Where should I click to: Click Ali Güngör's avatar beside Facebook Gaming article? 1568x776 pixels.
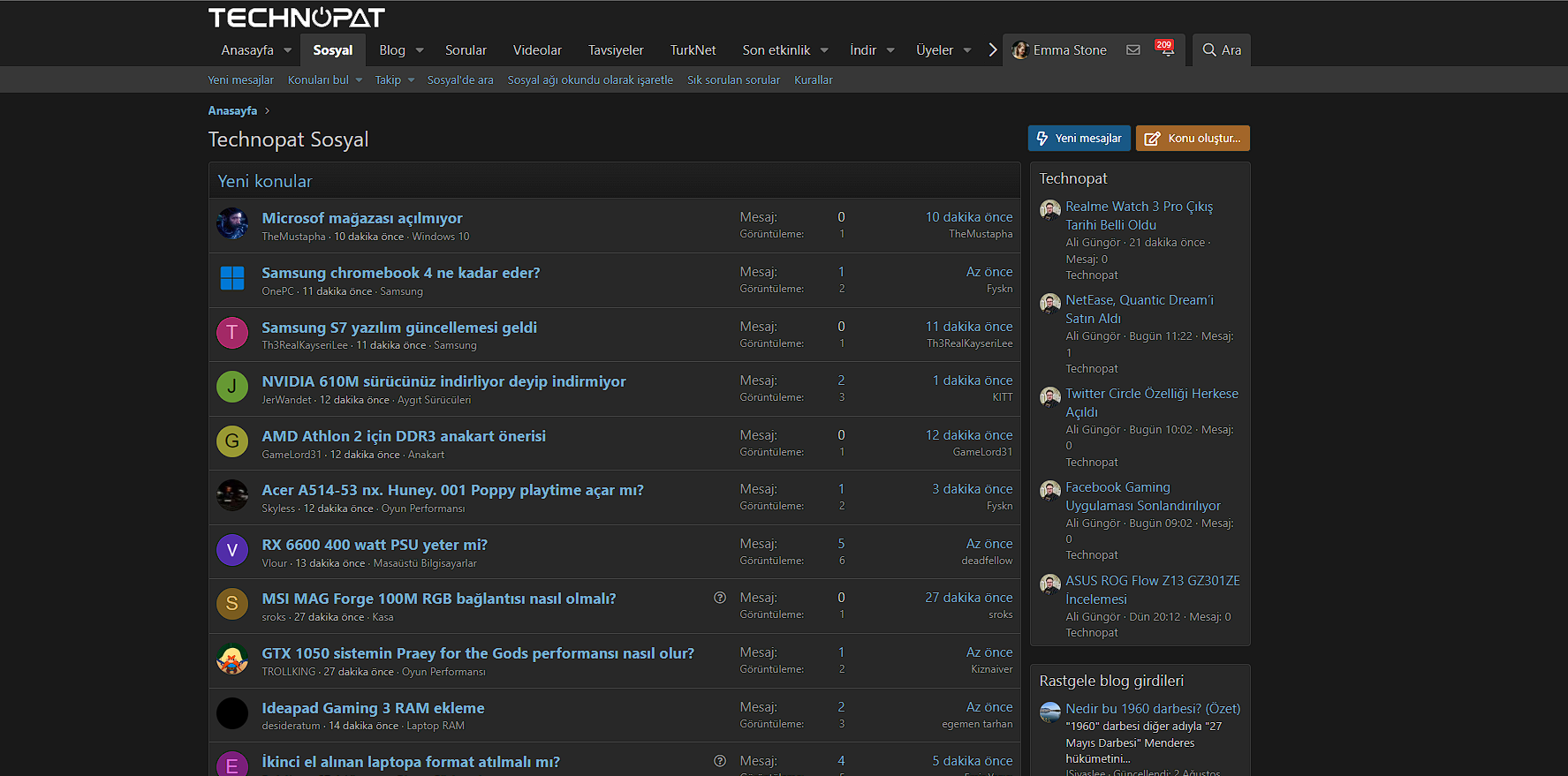tap(1050, 490)
